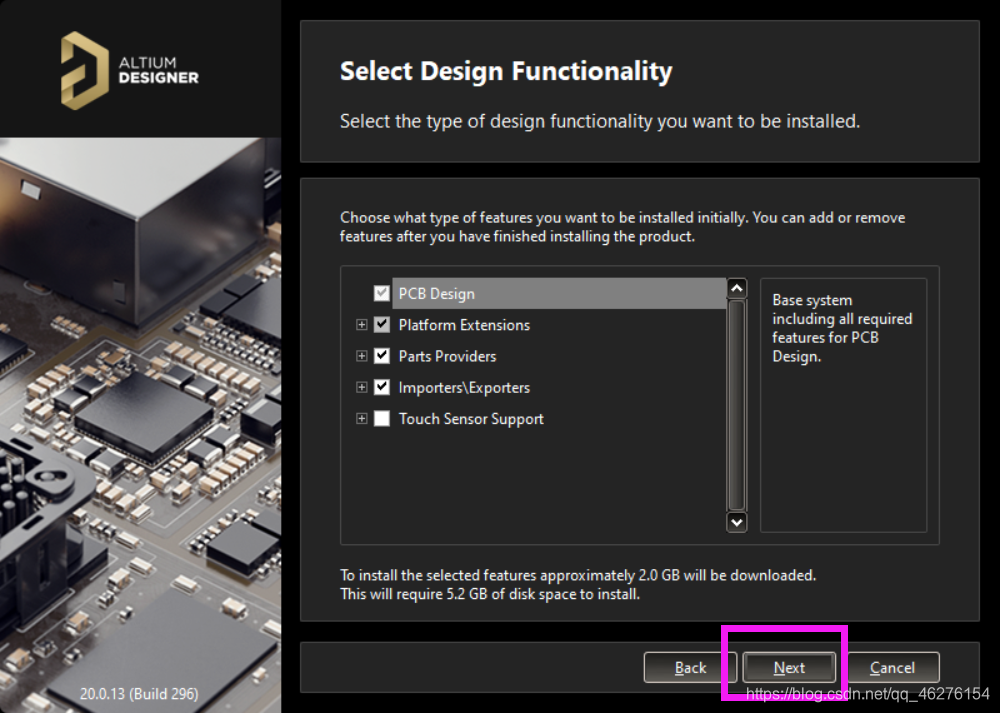Go Back to the previous step
Image resolution: width=1000 pixels, height=713 pixels.
[690, 668]
